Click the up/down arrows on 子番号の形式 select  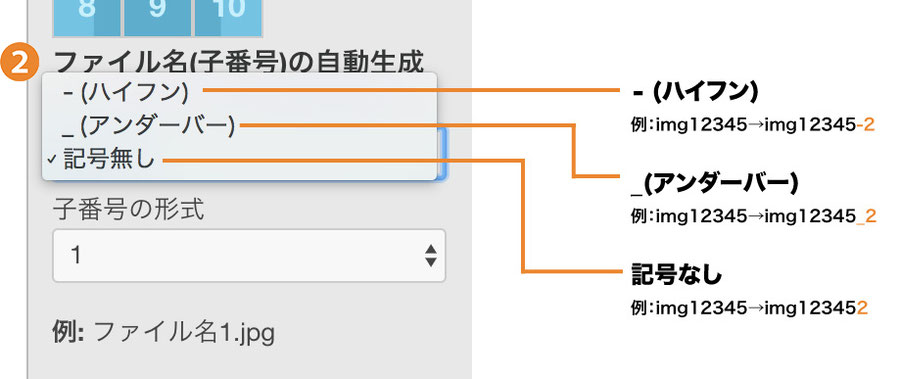click(430, 256)
